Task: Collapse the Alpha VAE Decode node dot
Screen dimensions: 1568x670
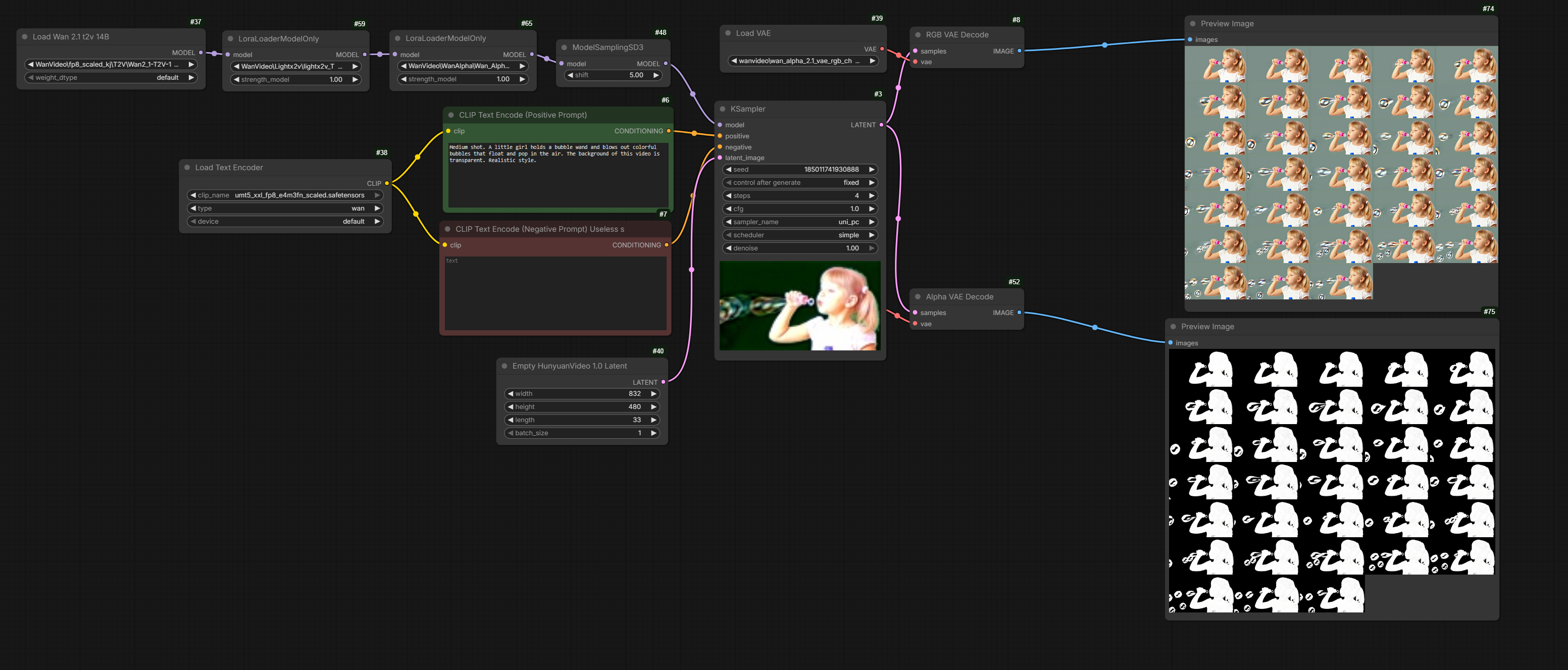Action: click(x=918, y=297)
